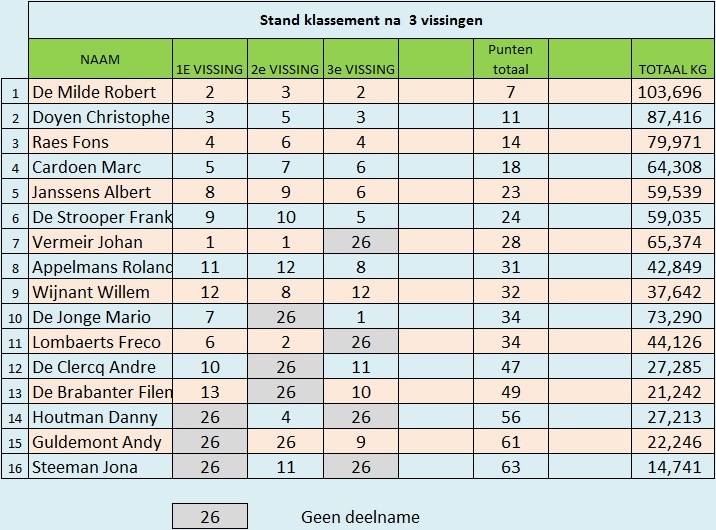Select the Punten totaal header cell
The image size is (716, 530).
tap(511, 59)
